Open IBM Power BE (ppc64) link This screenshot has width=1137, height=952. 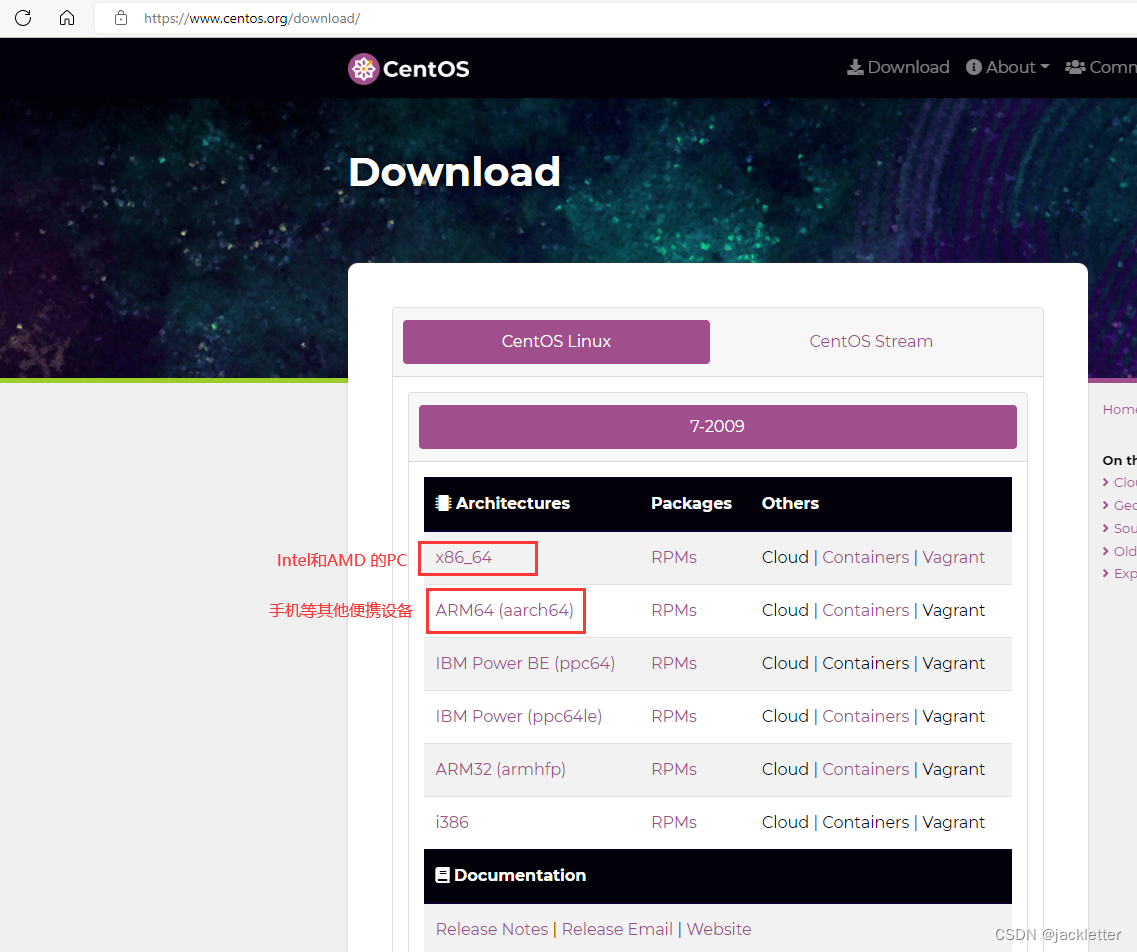coord(525,664)
